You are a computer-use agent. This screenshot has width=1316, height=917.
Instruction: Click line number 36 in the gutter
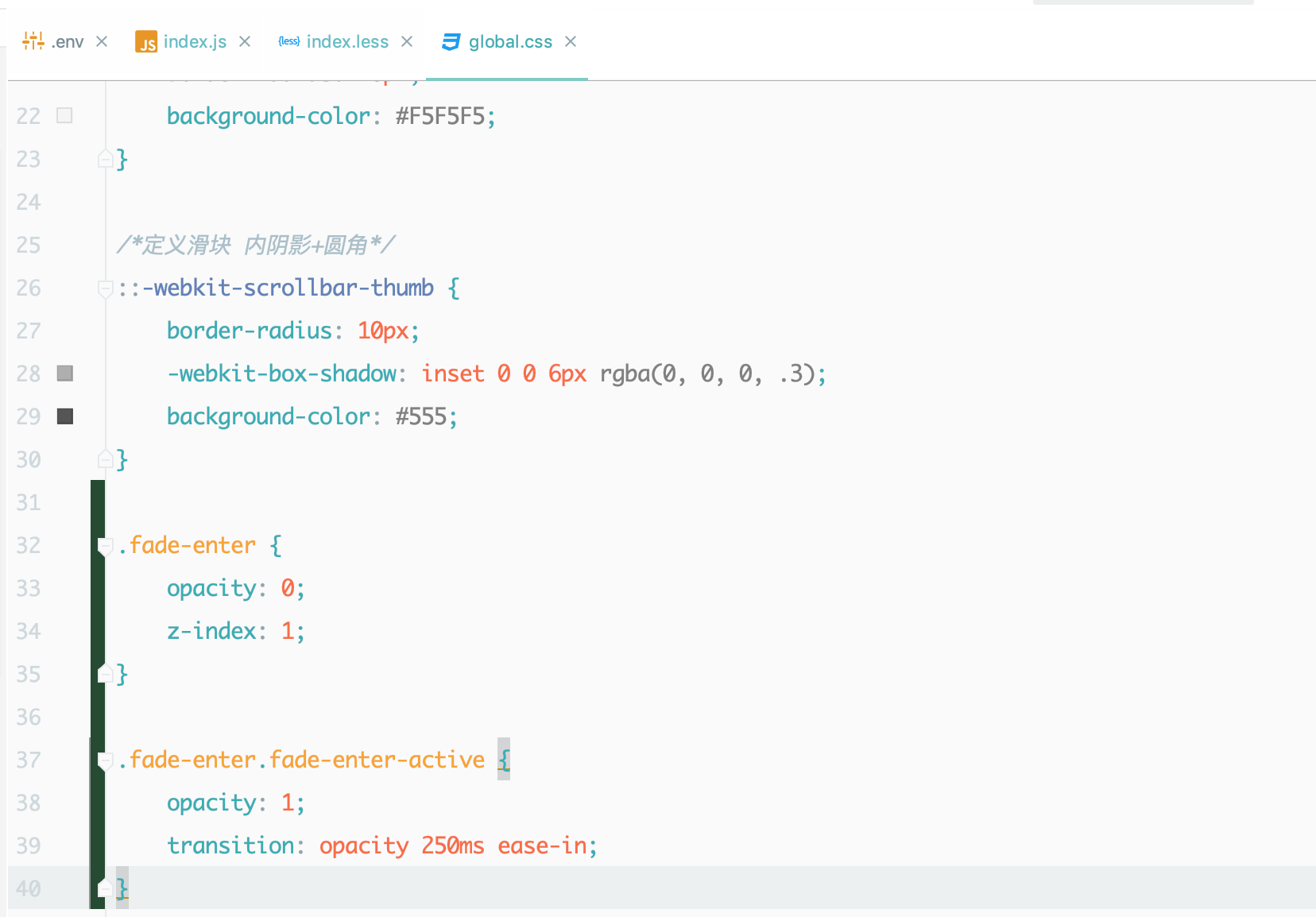pos(29,717)
